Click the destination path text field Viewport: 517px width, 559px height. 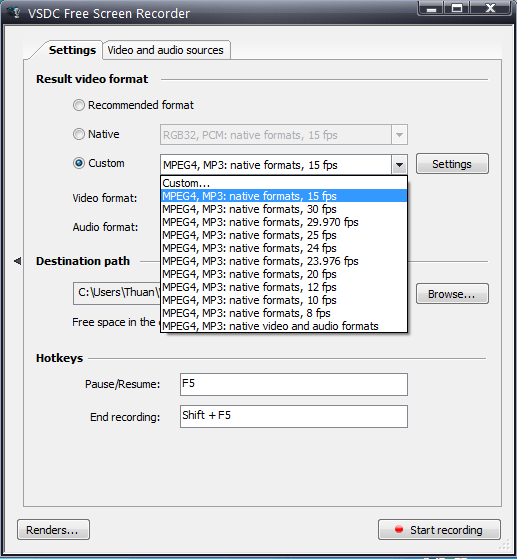117,293
